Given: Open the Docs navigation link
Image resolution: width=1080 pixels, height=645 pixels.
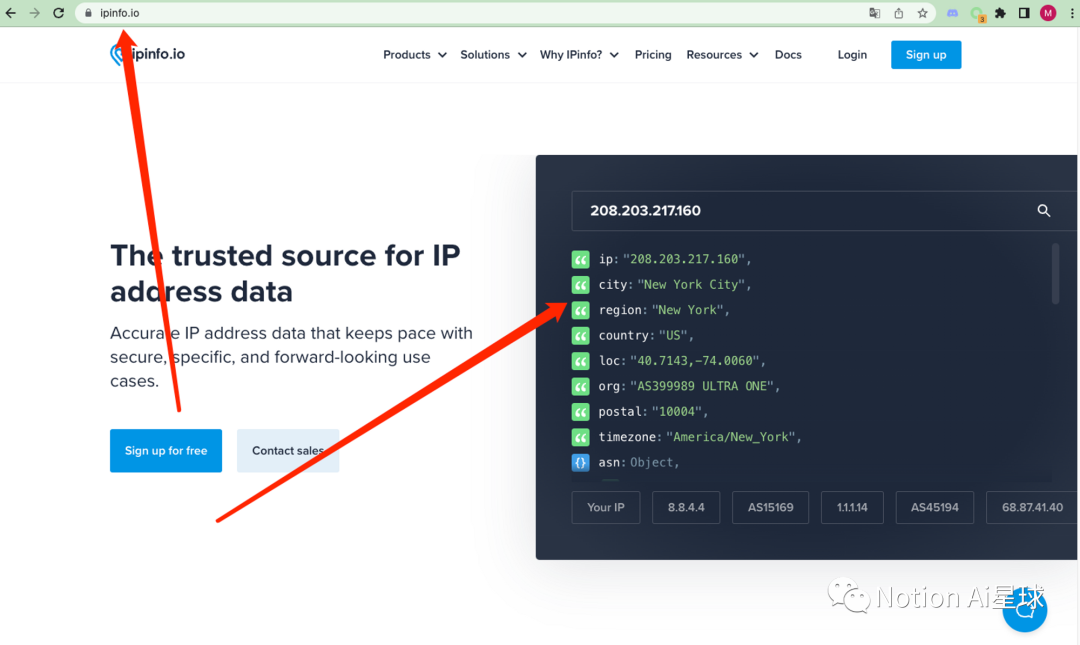Looking at the screenshot, I should pyautogui.click(x=788, y=55).
